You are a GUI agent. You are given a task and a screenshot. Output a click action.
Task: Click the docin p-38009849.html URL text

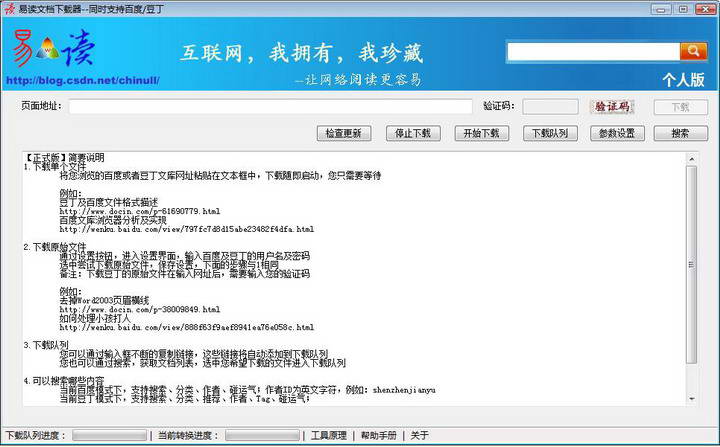click(140, 310)
